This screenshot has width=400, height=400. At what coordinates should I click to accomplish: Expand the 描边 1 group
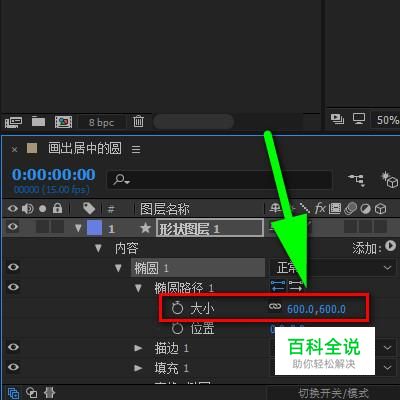(x=138, y=348)
